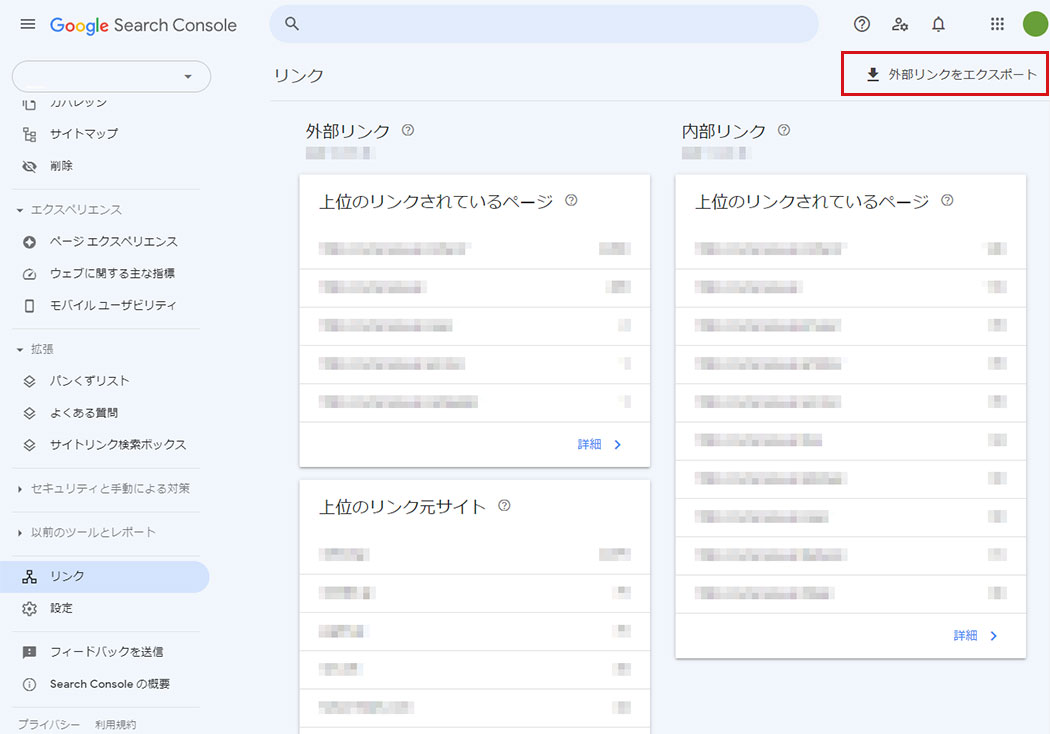Click help icon next to 上位のリンク元サイト
This screenshot has height=734, width=1050.
(x=504, y=506)
